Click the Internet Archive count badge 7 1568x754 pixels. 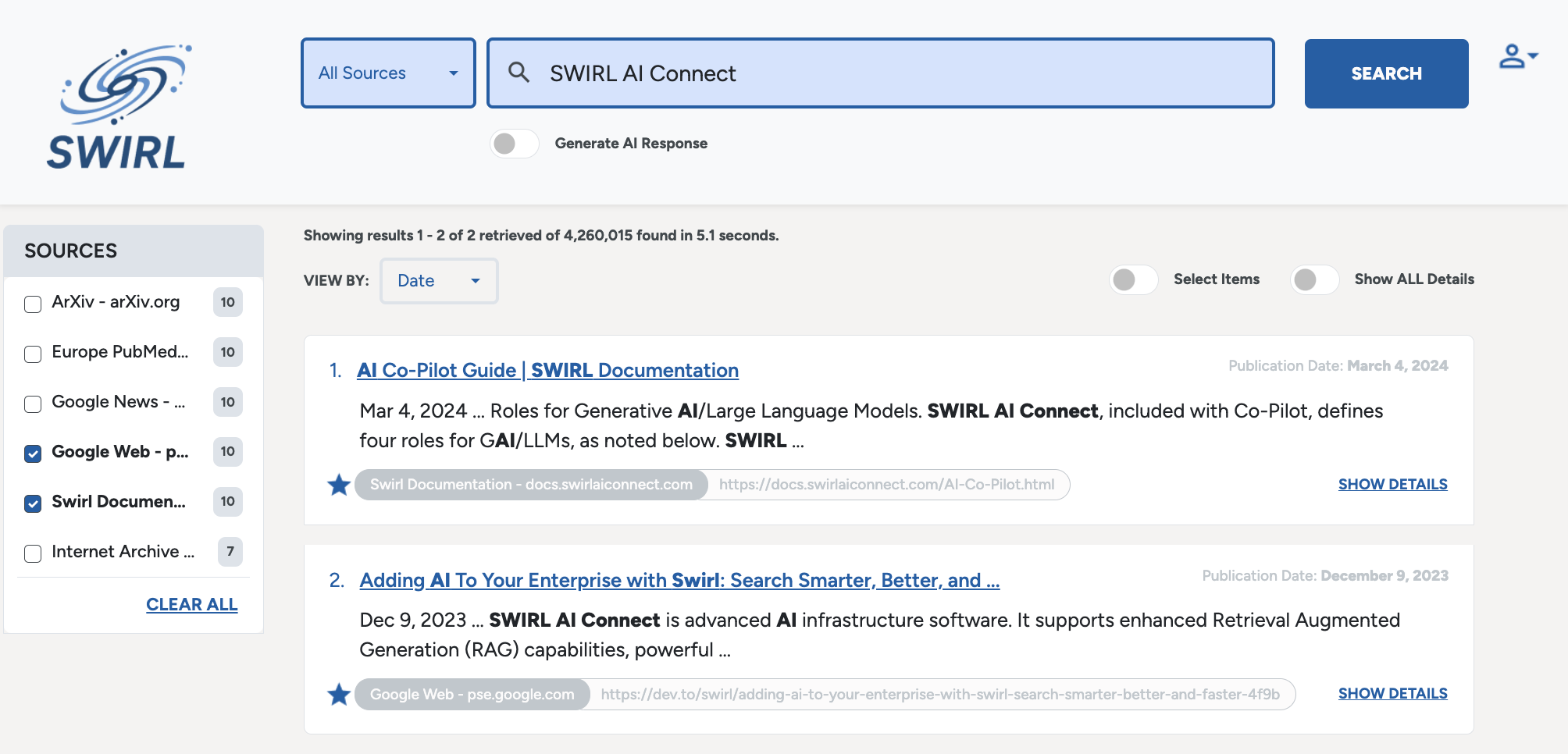coord(230,552)
